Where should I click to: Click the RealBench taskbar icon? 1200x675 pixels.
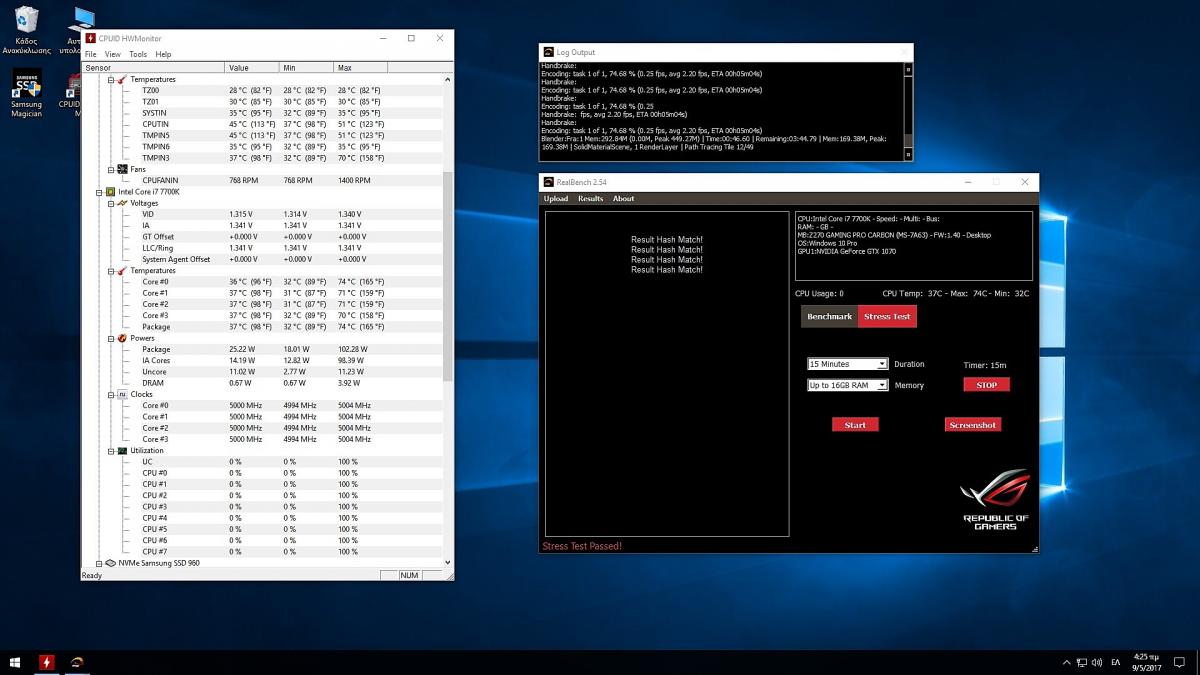click(x=77, y=662)
